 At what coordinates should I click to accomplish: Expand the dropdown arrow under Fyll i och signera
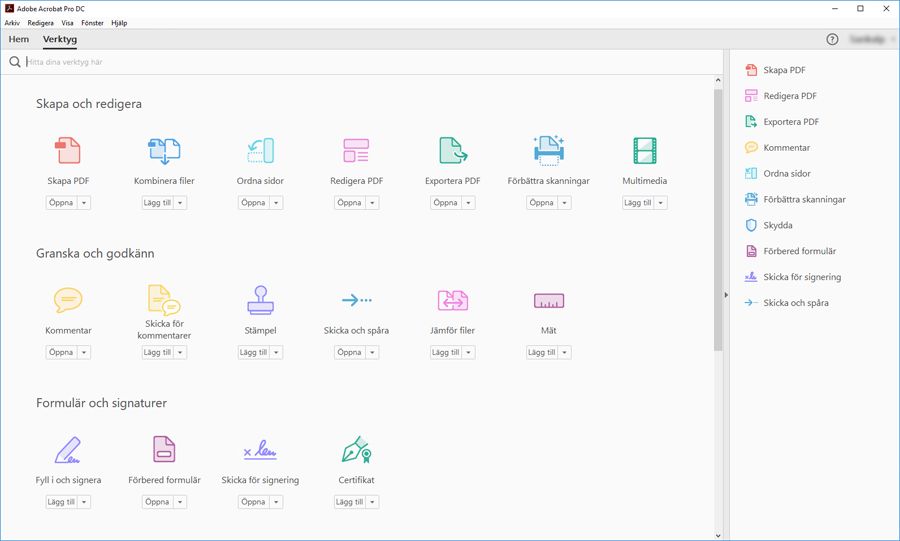[x=84, y=502]
